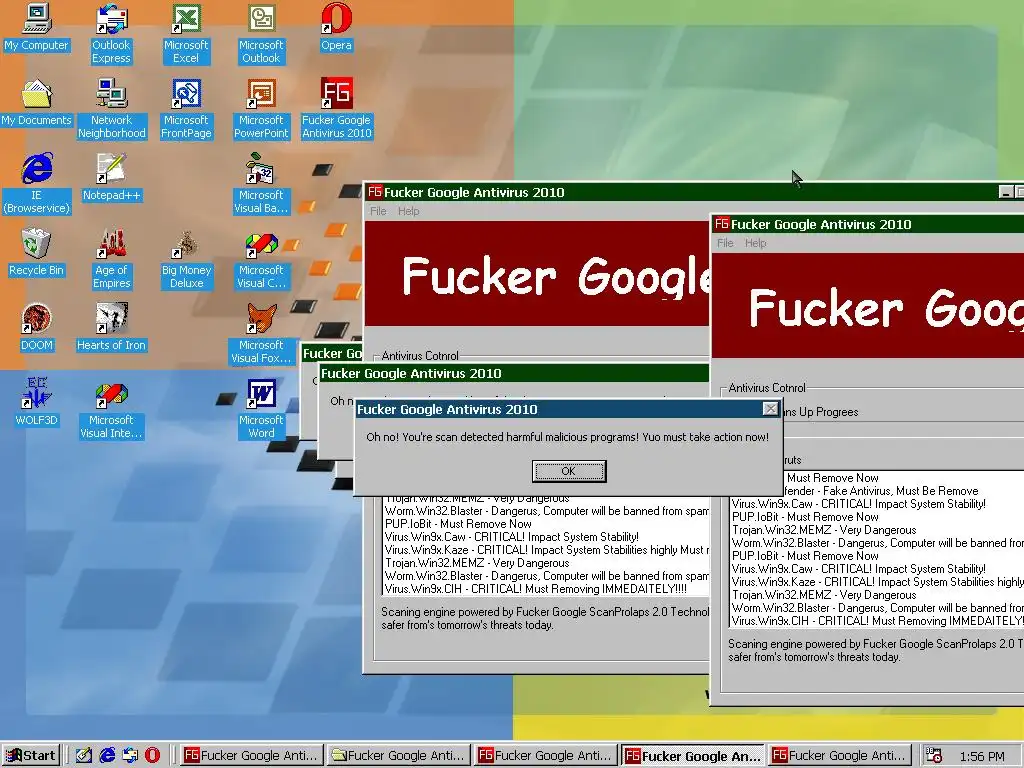Screen dimensions: 1024x768
Task: Select Virus.Win9x.Kaze row in right window list
Action: pos(877,582)
